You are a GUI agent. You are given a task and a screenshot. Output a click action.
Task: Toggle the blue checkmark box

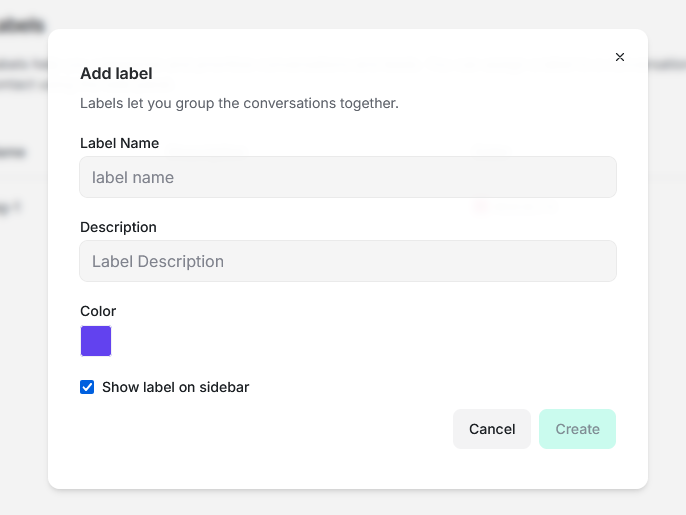point(87,387)
